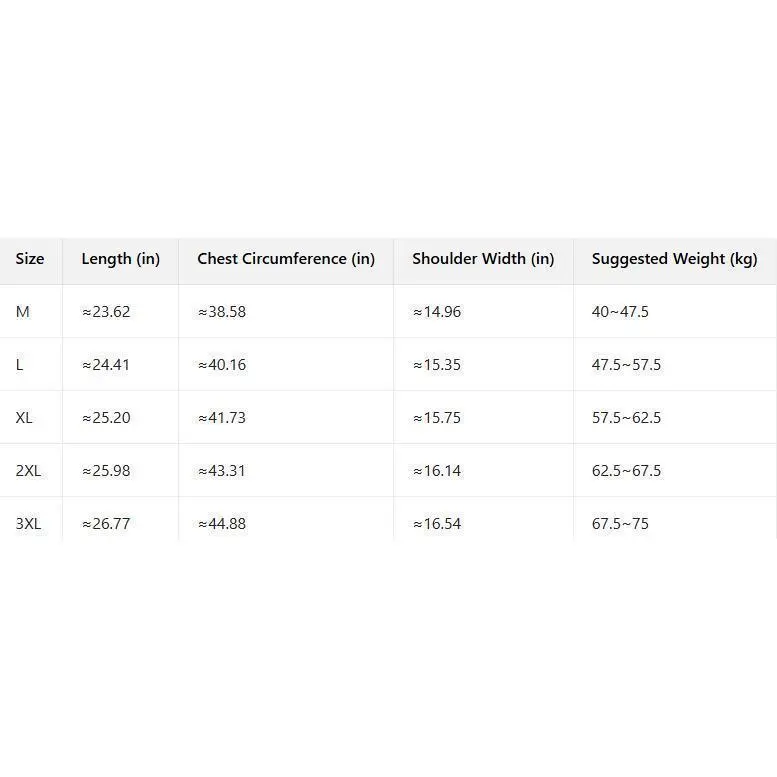Click the Length (in) column header

120,259
